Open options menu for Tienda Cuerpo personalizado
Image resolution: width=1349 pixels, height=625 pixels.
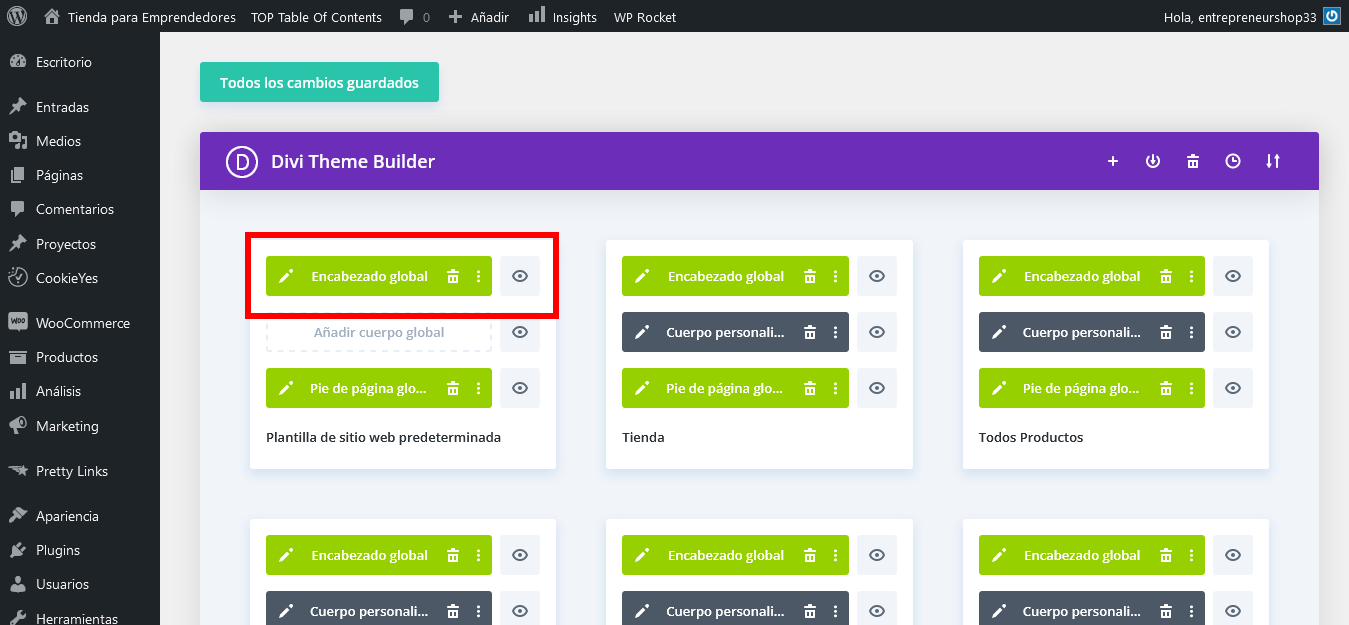[835, 332]
